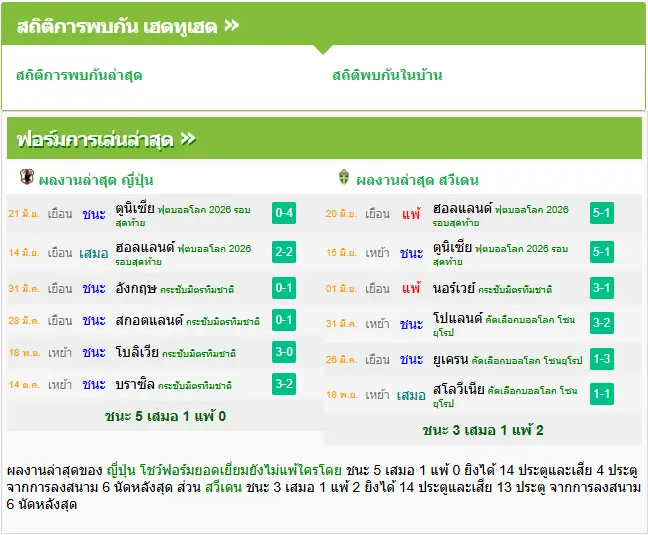
Task: Select ยูเครน opponent name
Action: [x=450, y=359]
